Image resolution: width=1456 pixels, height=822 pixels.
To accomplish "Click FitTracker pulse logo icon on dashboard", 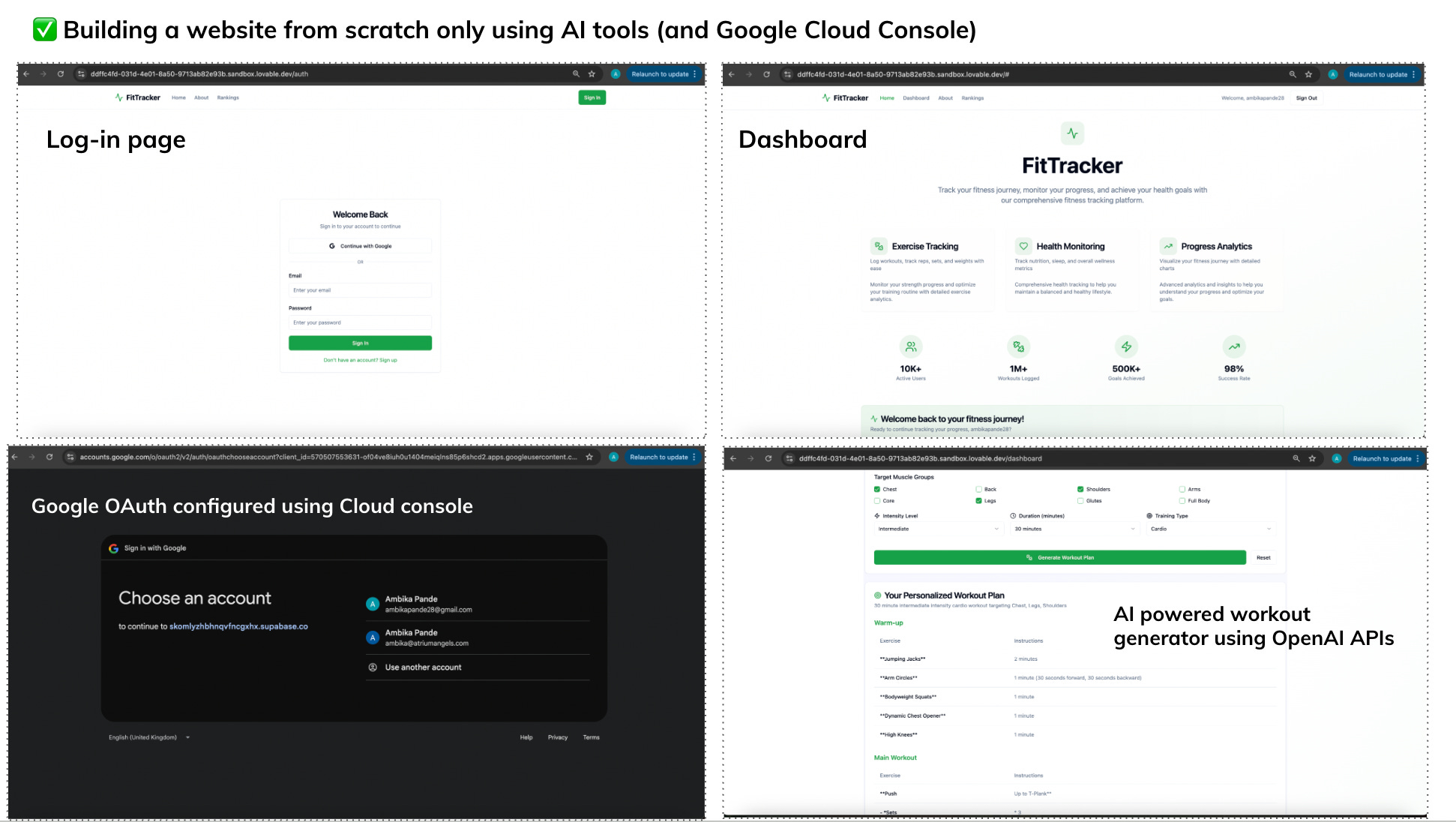I will (x=1072, y=133).
